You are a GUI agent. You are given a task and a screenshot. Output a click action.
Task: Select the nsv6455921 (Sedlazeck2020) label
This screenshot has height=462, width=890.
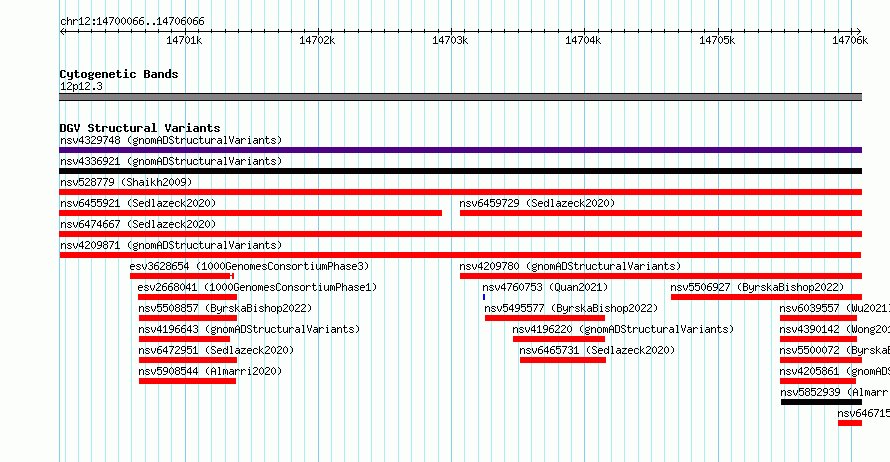138,203
